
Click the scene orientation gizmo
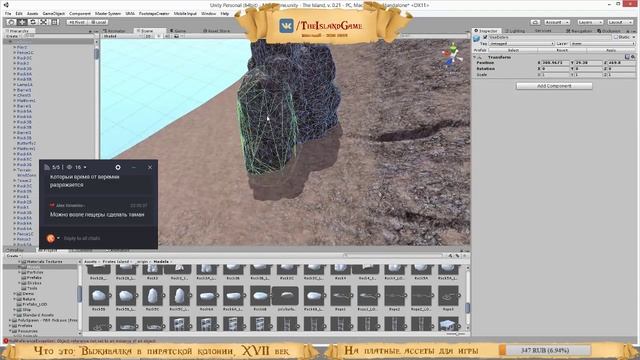point(452,55)
